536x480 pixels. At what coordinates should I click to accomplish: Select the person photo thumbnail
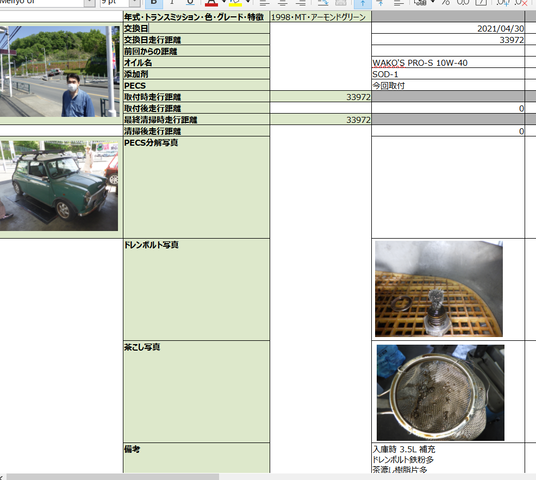click(59, 71)
